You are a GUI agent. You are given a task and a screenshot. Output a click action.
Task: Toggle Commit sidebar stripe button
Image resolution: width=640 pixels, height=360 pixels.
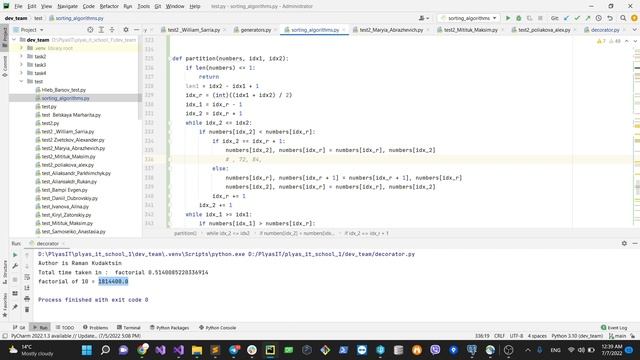4,66
